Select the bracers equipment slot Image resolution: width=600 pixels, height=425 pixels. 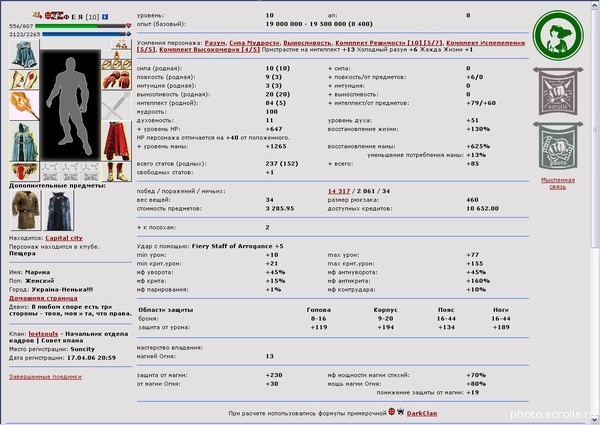pos(24,80)
